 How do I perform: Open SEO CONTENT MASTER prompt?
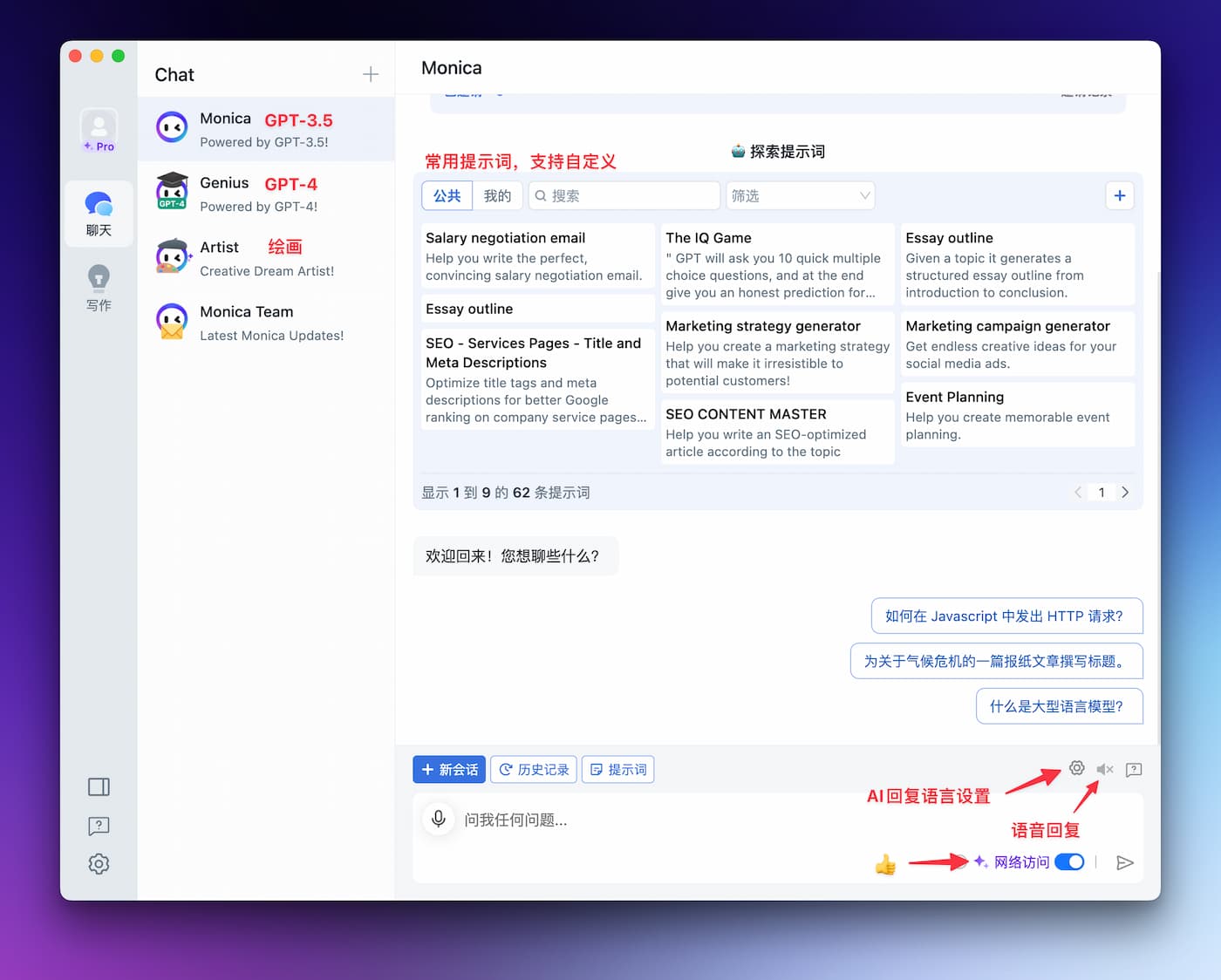(777, 432)
